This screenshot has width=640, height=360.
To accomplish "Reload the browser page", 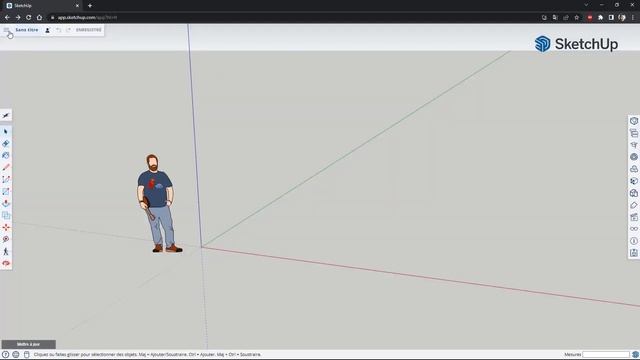I will point(29,18).
